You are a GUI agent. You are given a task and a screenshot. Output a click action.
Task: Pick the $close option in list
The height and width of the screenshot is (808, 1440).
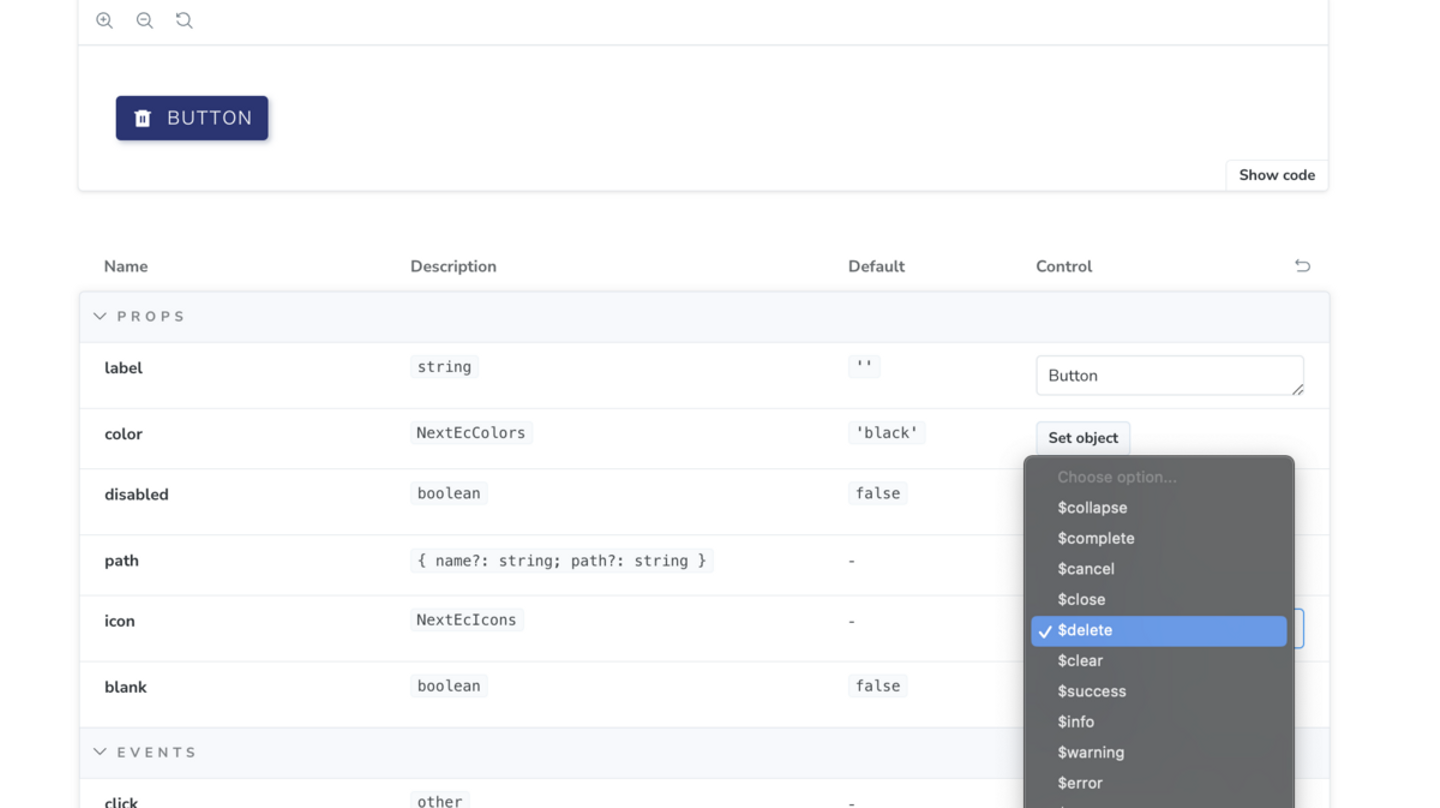1081,599
